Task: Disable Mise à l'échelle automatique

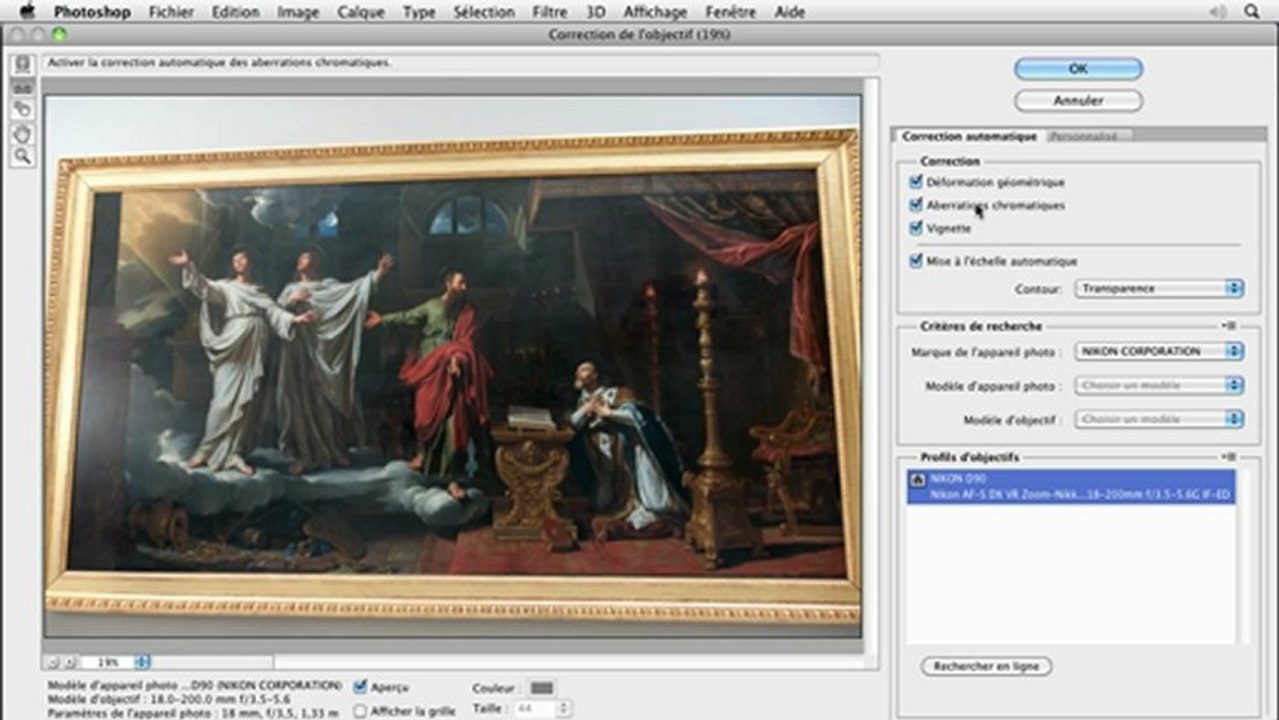Action: point(916,261)
